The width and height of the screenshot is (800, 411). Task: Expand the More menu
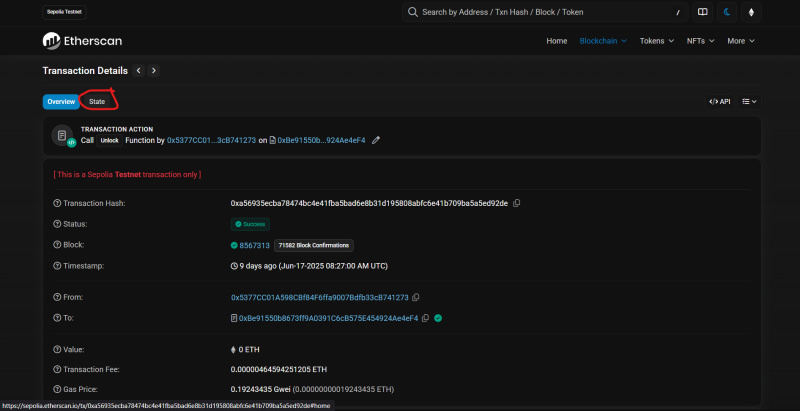(x=741, y=41)
